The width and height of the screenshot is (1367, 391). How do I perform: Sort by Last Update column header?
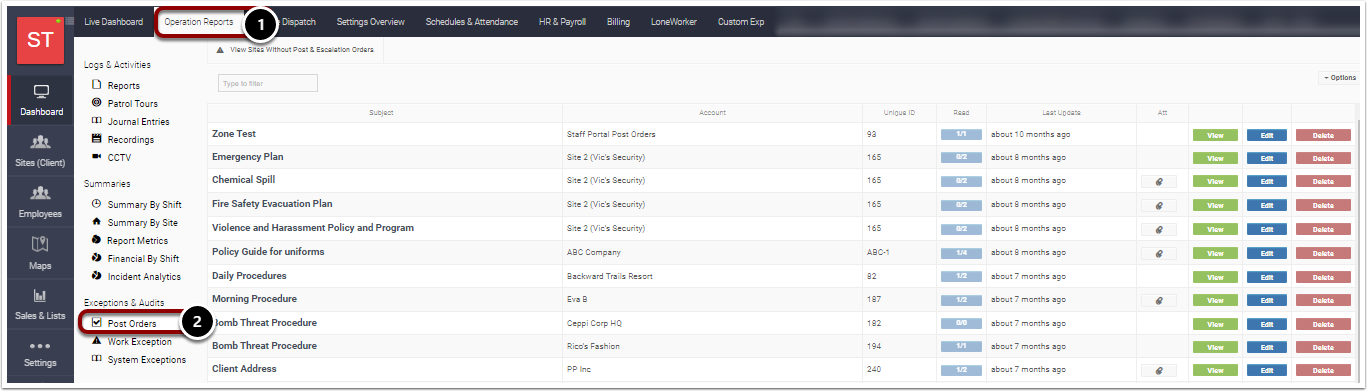point(1061,113)
